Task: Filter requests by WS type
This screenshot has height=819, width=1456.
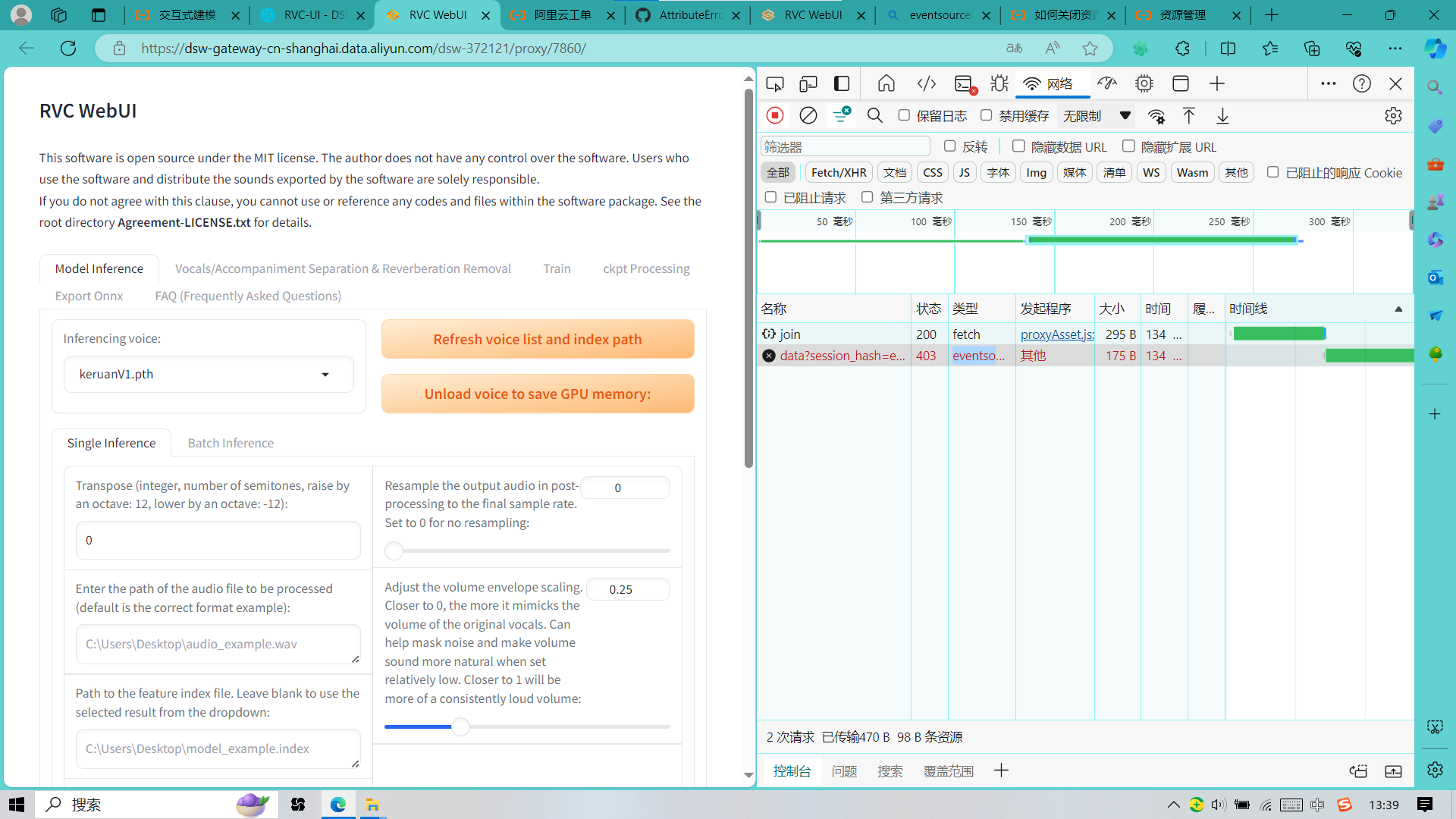Action: click(1151, 172)
